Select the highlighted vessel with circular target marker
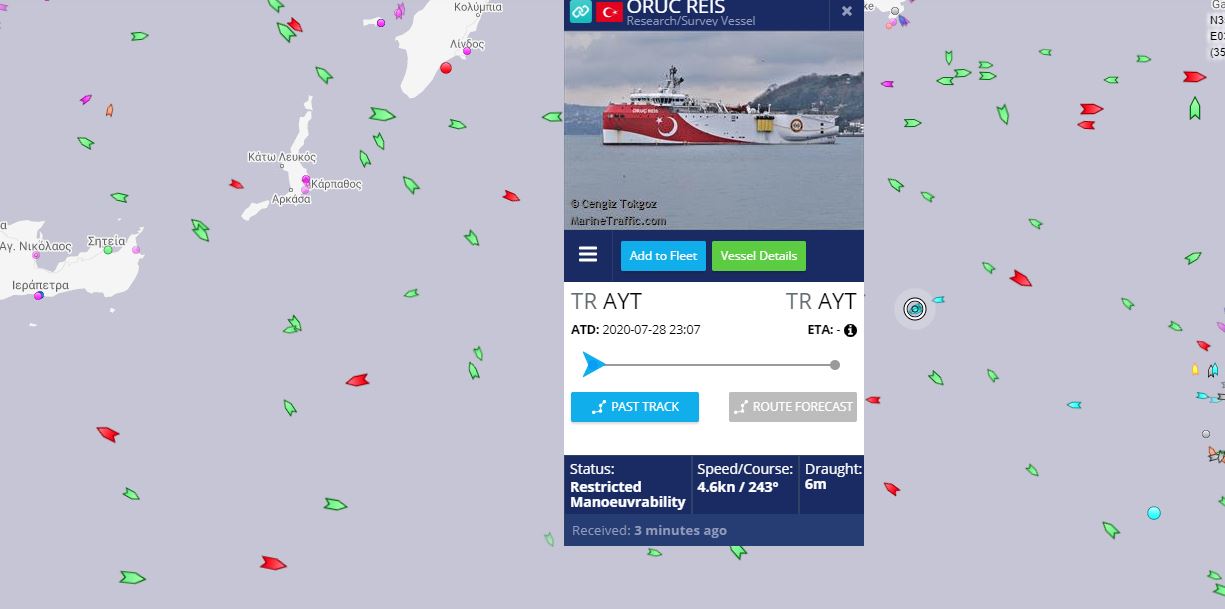The width and height of the screenshot is (1225, 609). pos(915,309)
